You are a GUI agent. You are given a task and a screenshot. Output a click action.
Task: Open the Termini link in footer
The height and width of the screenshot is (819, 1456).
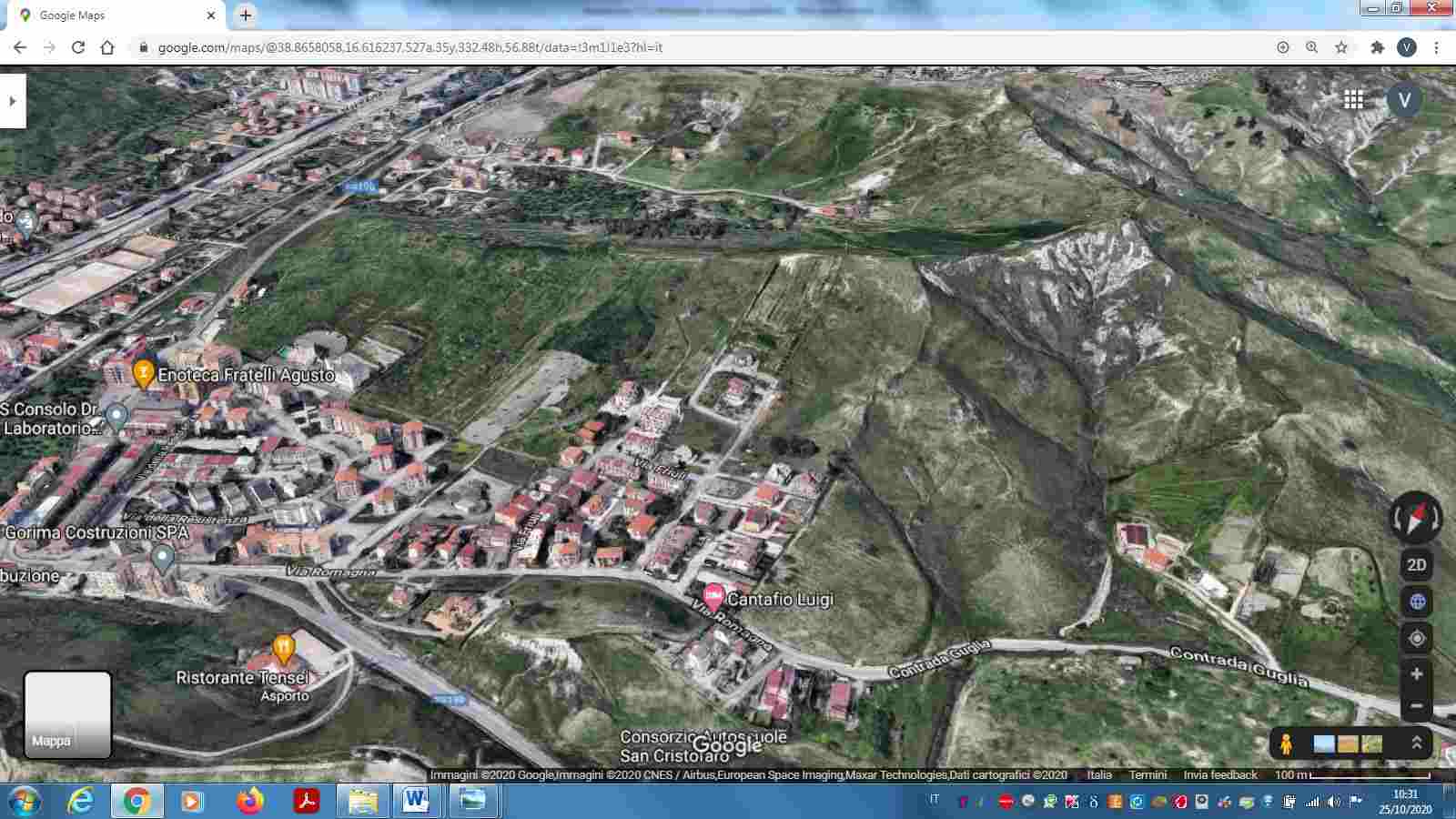[1148, 775]
